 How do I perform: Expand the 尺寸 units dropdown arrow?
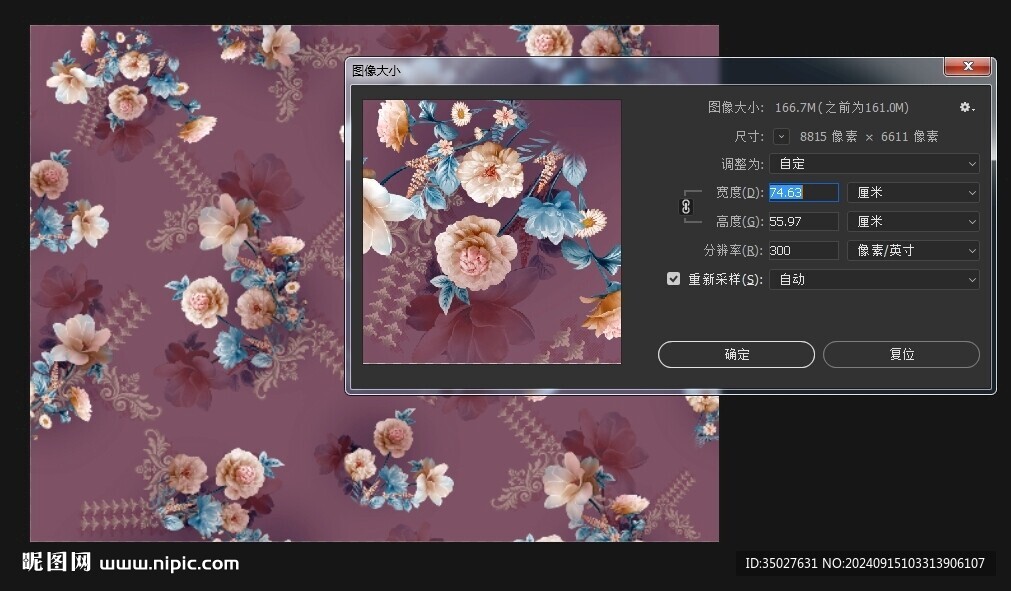point(781,137)
